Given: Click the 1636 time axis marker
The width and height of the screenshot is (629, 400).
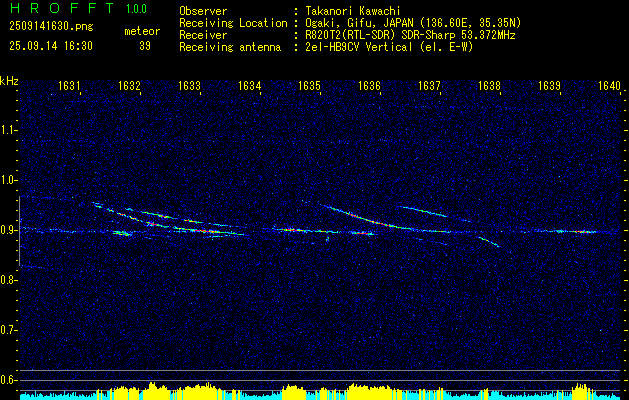Looking at the screenshot, I should point(369,85).
